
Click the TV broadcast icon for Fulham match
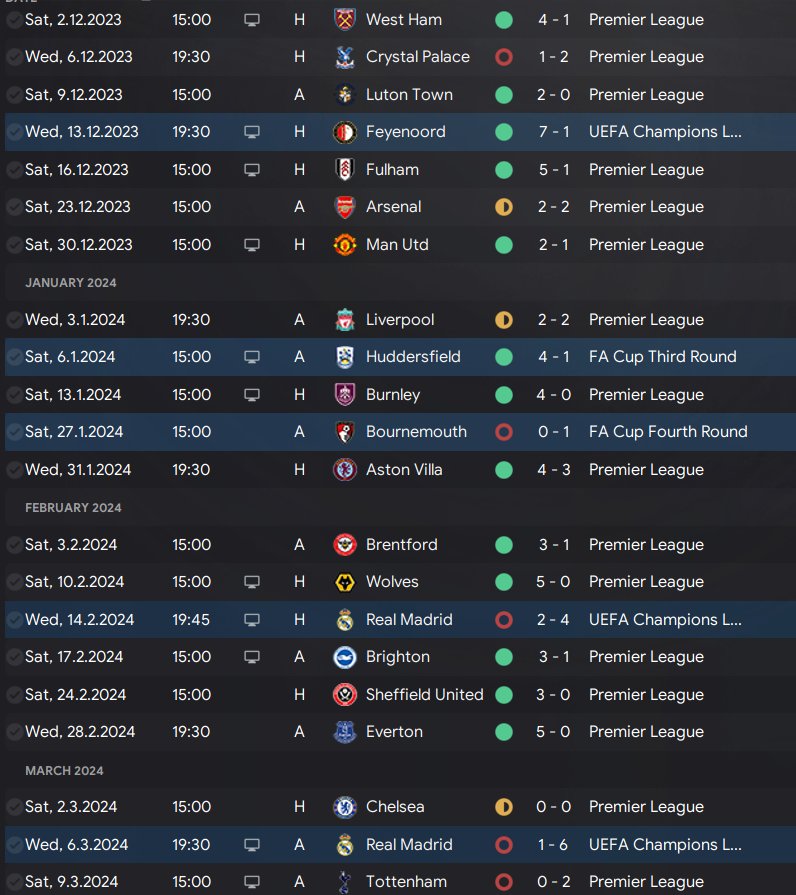coord(252,170)
